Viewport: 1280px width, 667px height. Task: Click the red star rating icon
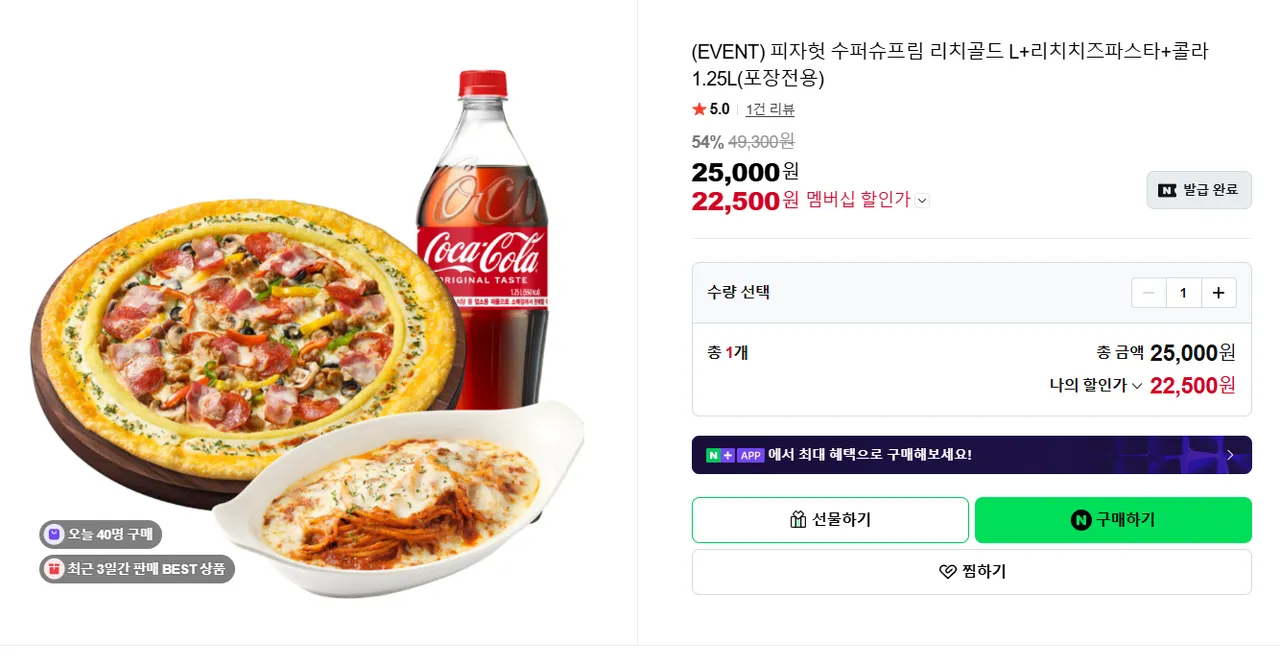(699, 109)
